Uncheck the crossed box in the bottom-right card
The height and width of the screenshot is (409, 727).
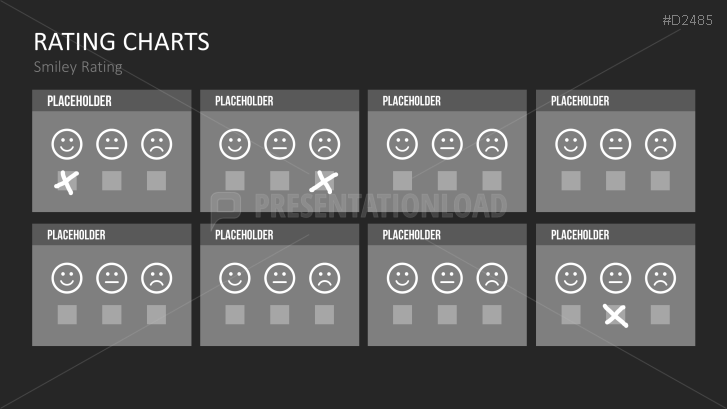point(615,315)
